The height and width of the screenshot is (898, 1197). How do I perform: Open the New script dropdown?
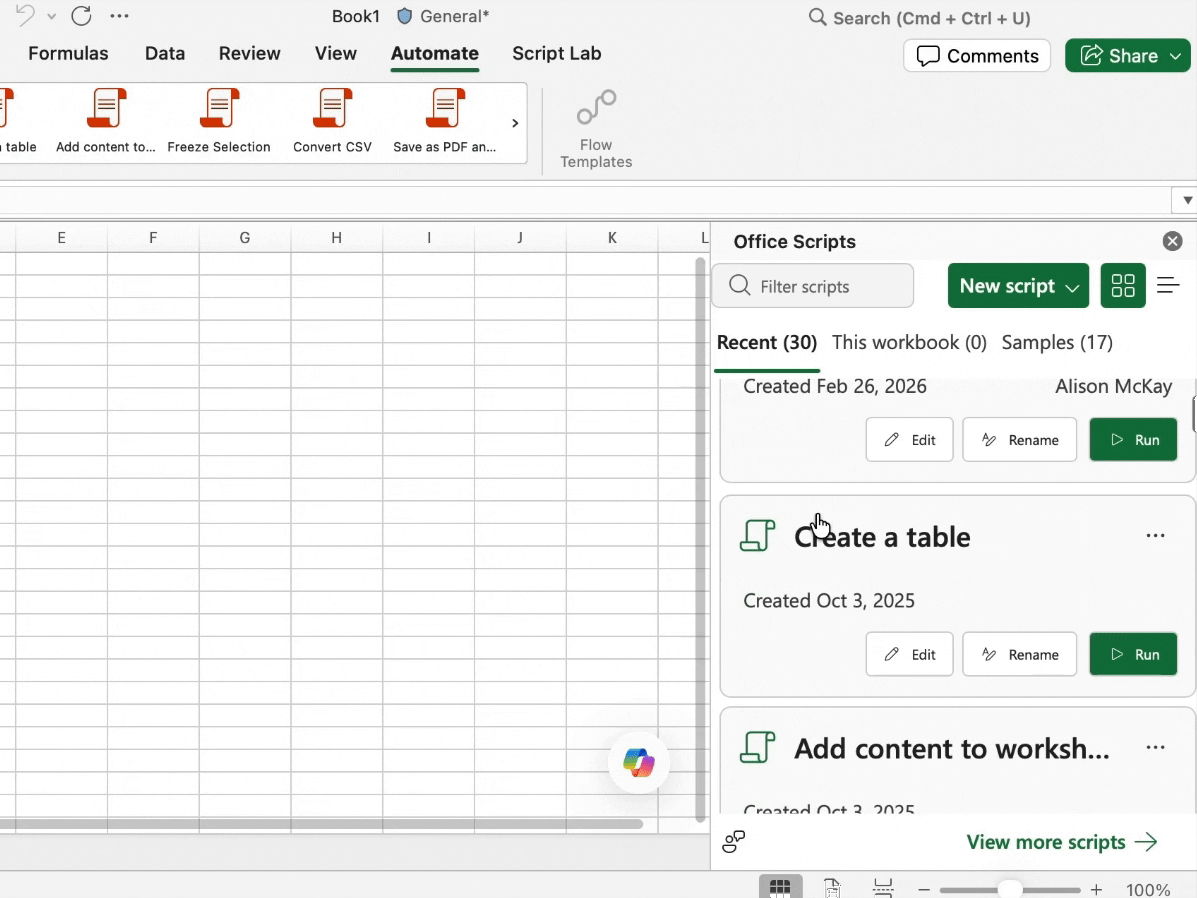[1018, 285]
